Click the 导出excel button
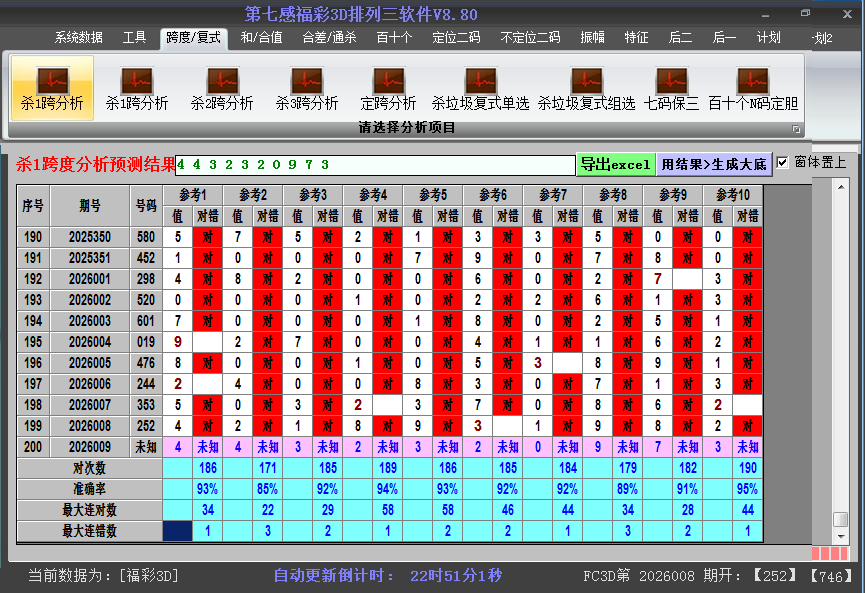Image resolution: width=865 pixels, height=593 pixels. pyautogui.click(x=615, y=164)
